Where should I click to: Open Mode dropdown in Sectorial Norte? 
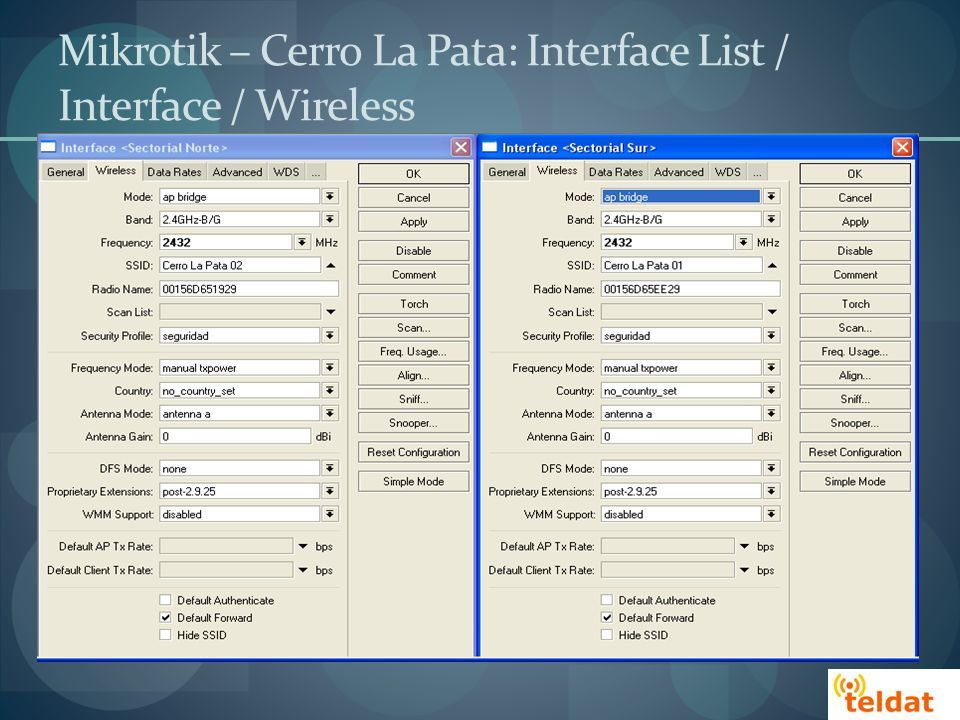coord(330,197)
